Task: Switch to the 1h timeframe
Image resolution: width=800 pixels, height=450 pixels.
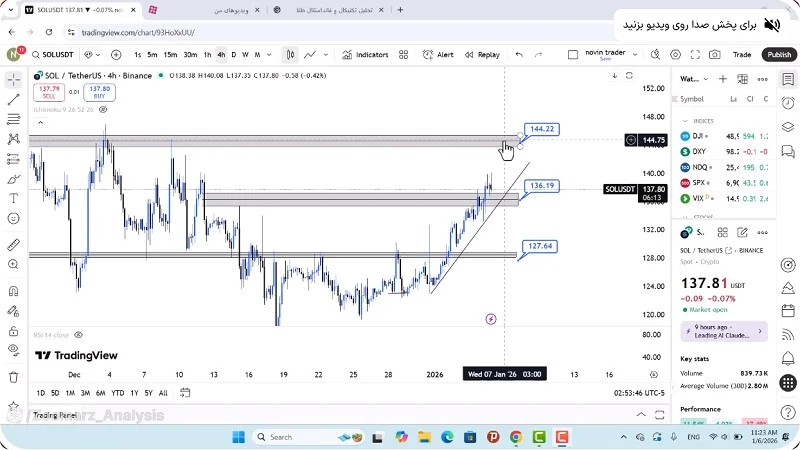Action: click(207, 55)
